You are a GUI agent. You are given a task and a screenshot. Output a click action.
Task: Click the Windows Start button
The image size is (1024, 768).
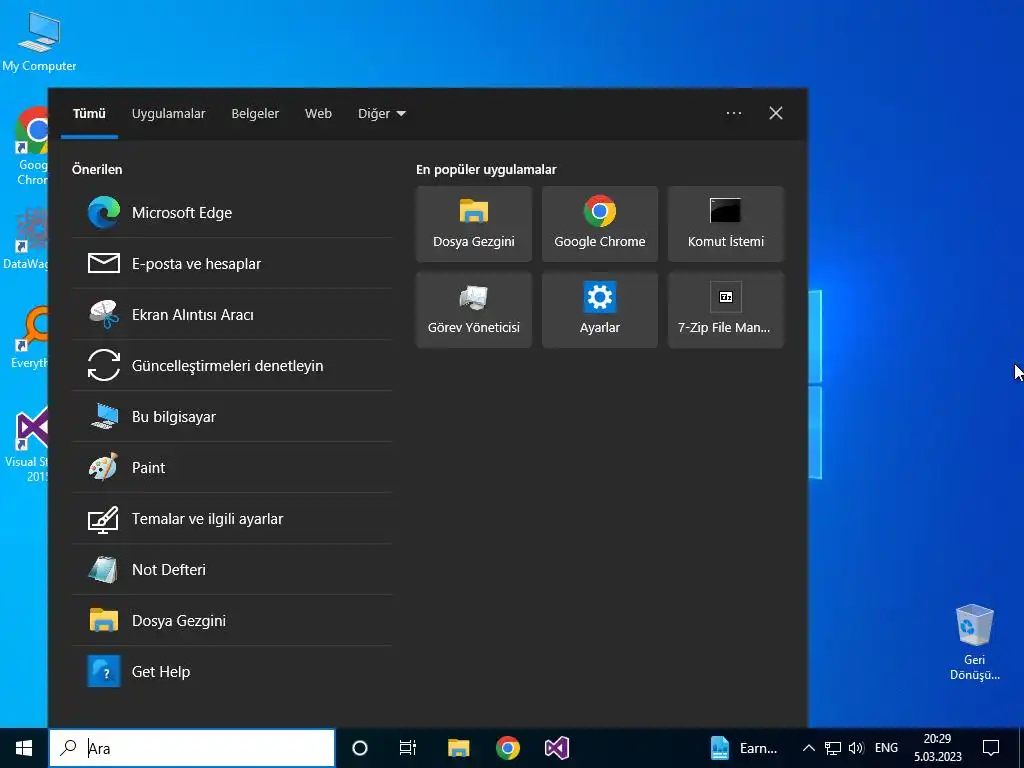pos(24,748)
